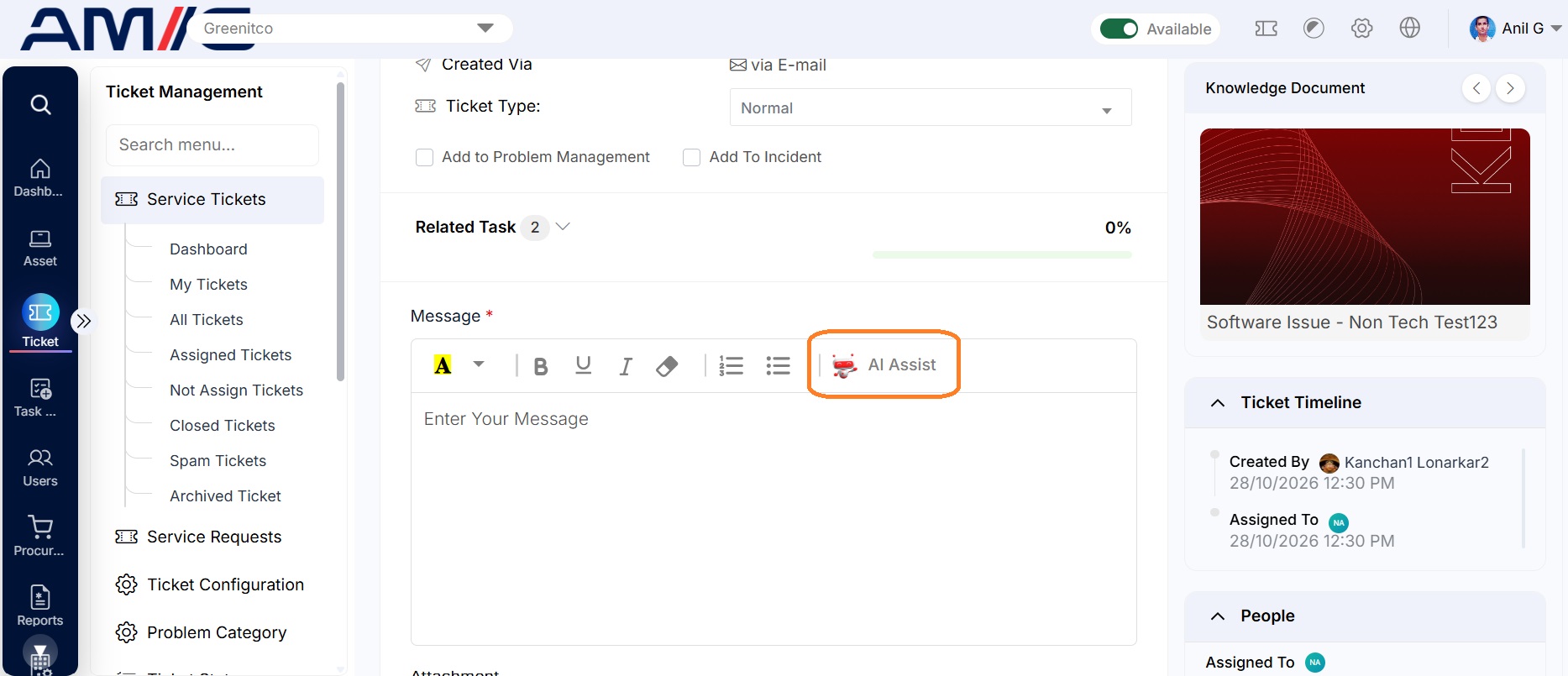
Task: Apply bold formatting in message editor
Action: (x=541, y=366)
